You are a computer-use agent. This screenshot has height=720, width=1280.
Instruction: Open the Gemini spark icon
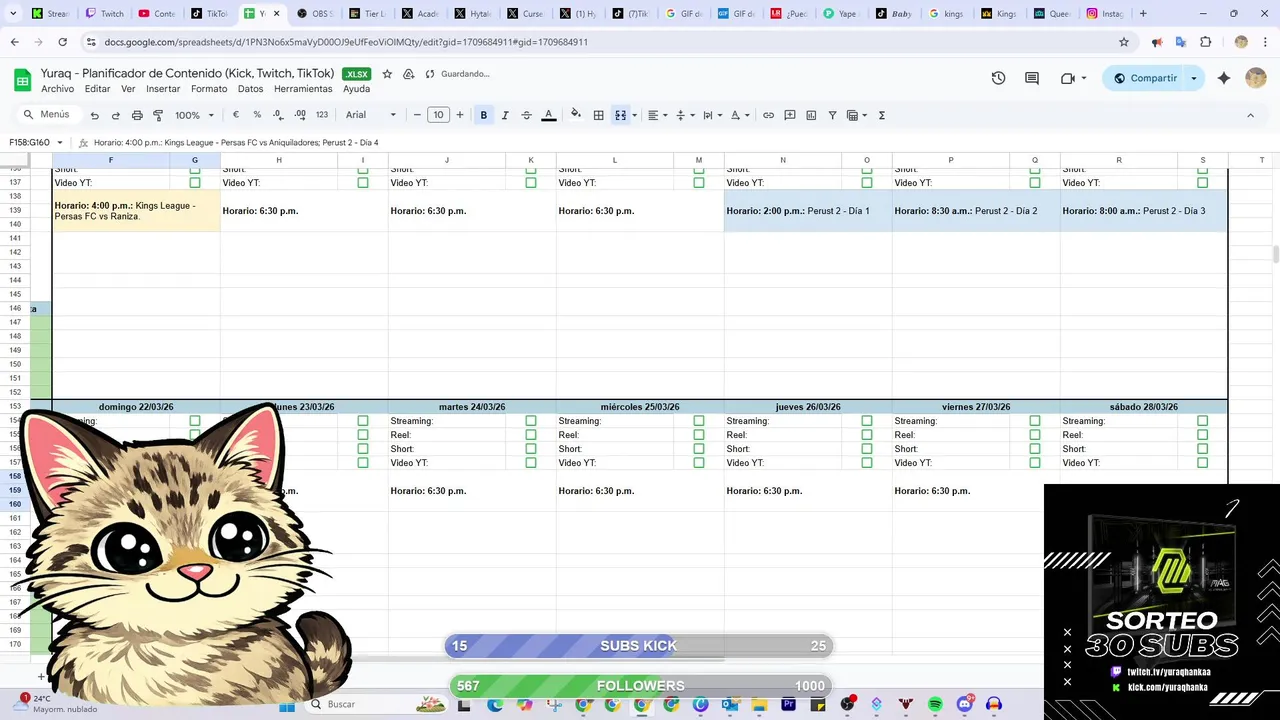(1224, 78)
